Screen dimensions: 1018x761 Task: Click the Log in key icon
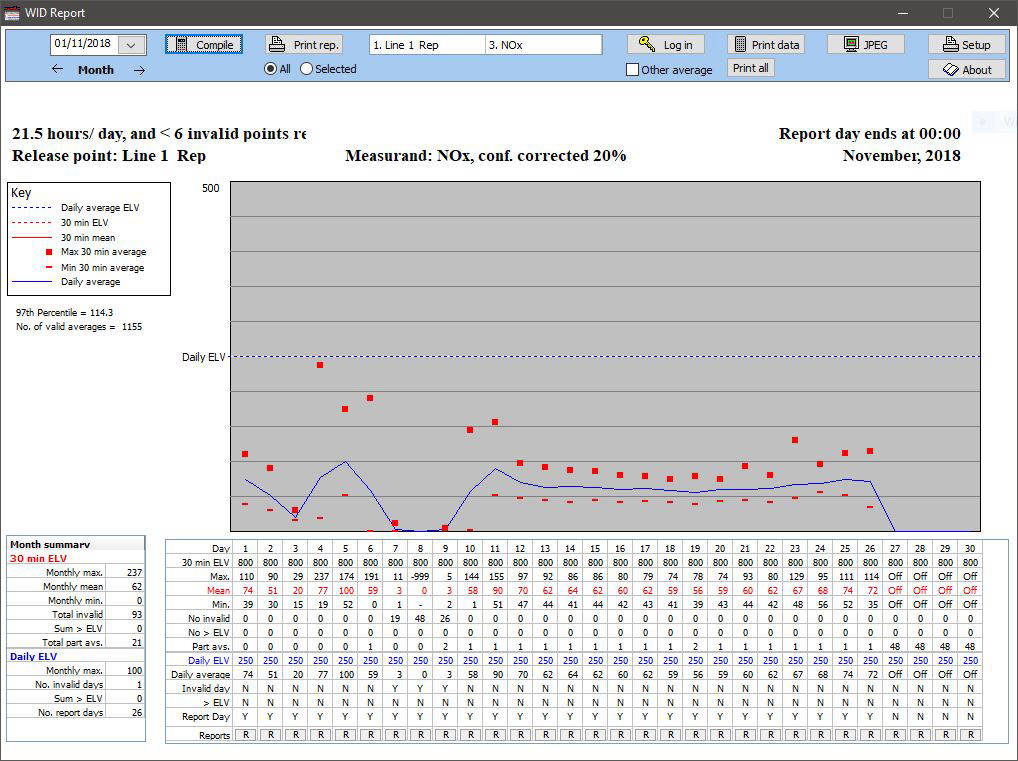point(647,45)
